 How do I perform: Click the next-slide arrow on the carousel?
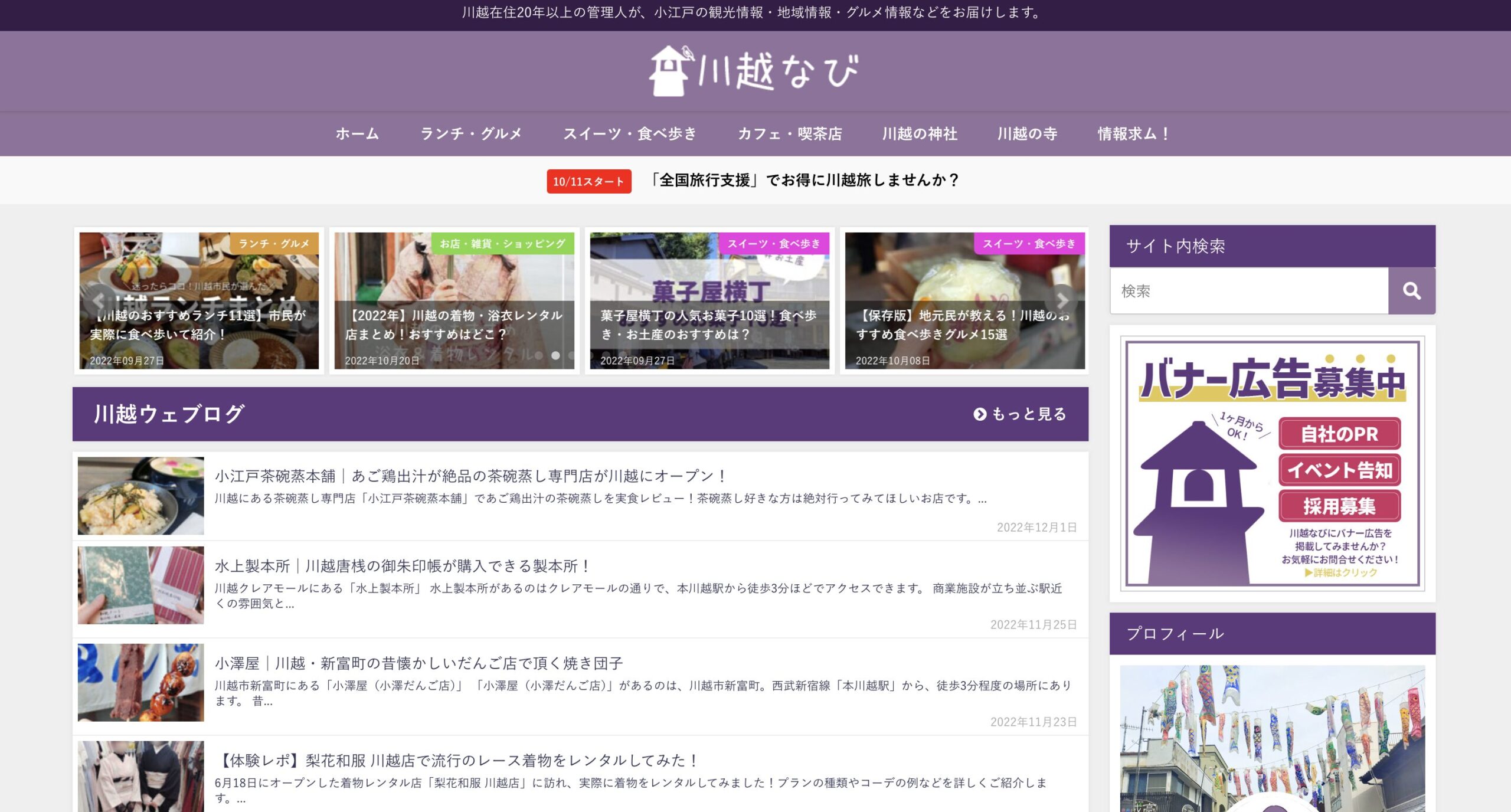coord(1062,300)
